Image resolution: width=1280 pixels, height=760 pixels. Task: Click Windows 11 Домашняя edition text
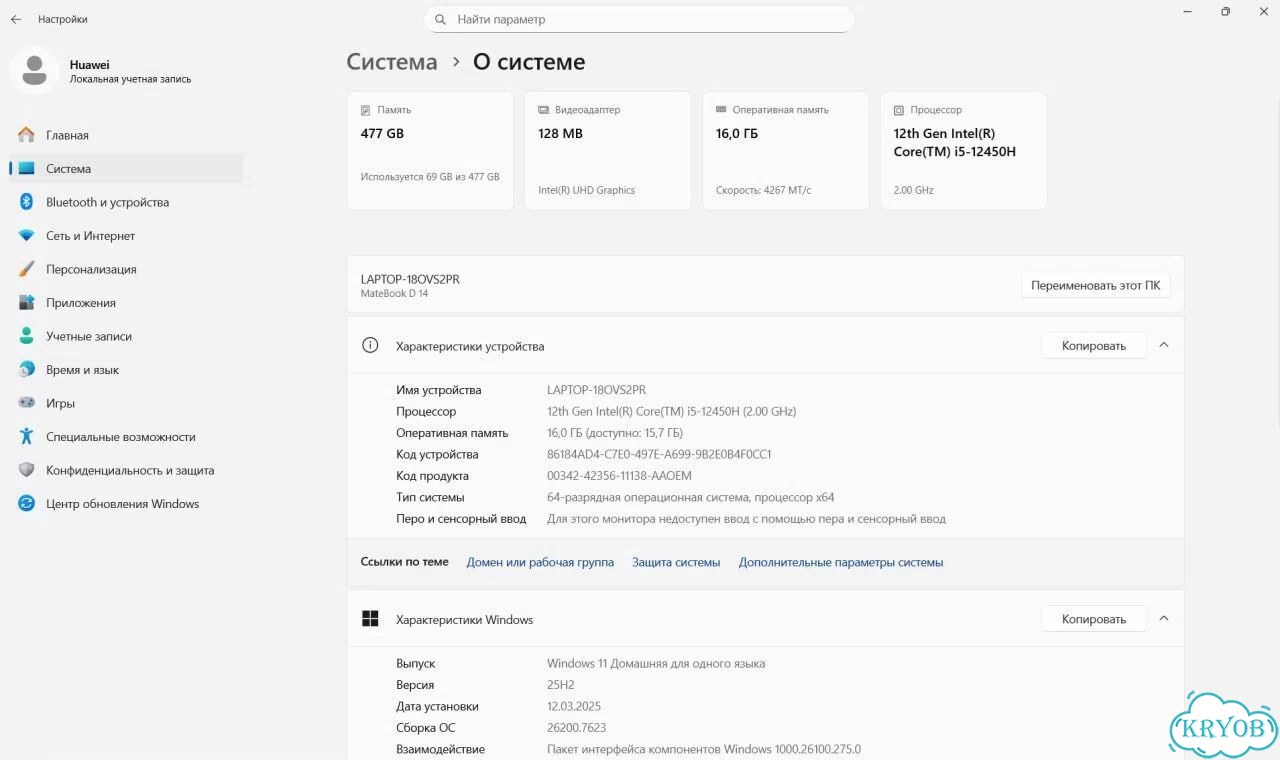tap(656, 663)
